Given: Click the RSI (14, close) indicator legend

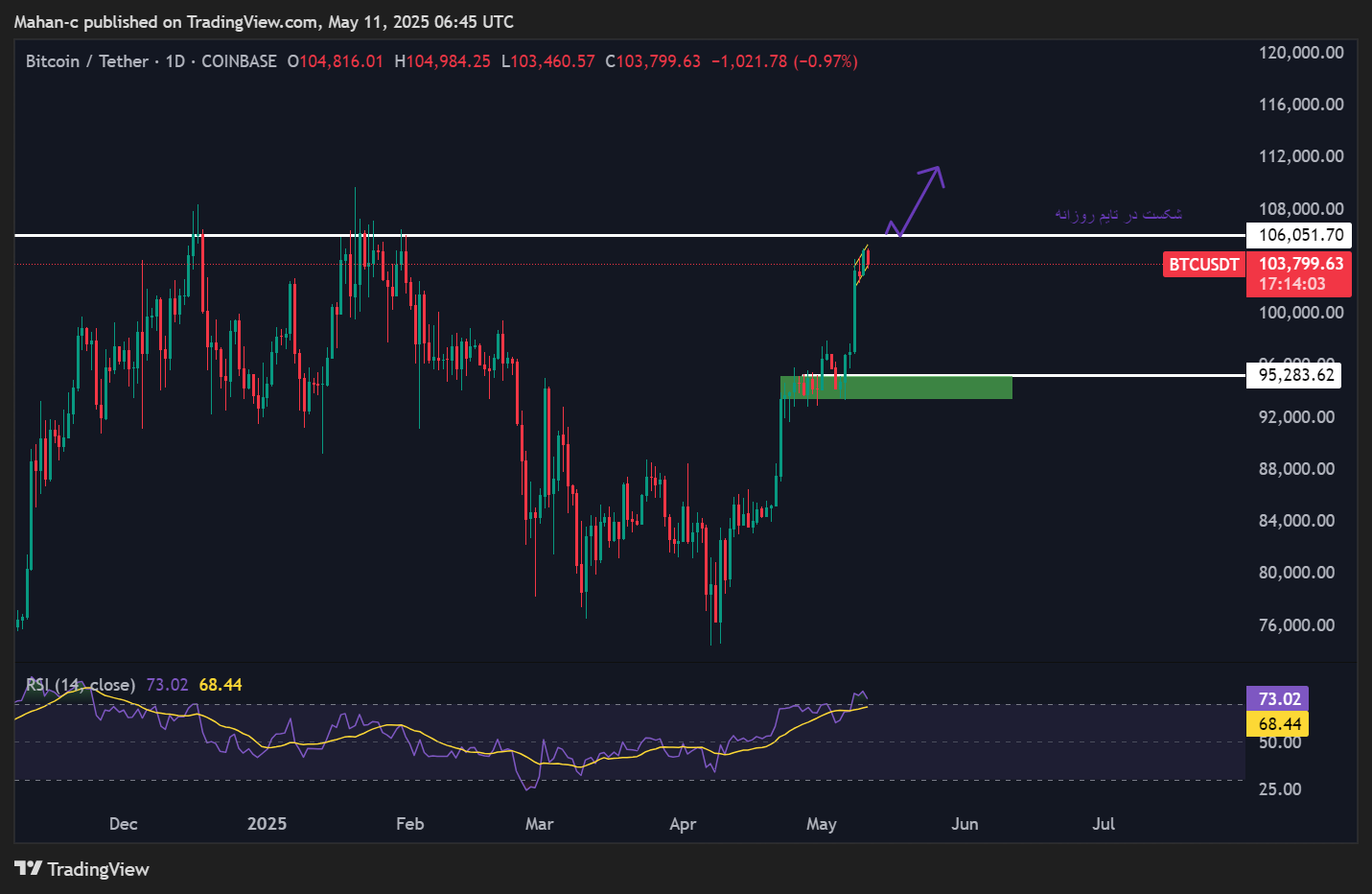Looking at the screenshot, I should click(81, 685).
